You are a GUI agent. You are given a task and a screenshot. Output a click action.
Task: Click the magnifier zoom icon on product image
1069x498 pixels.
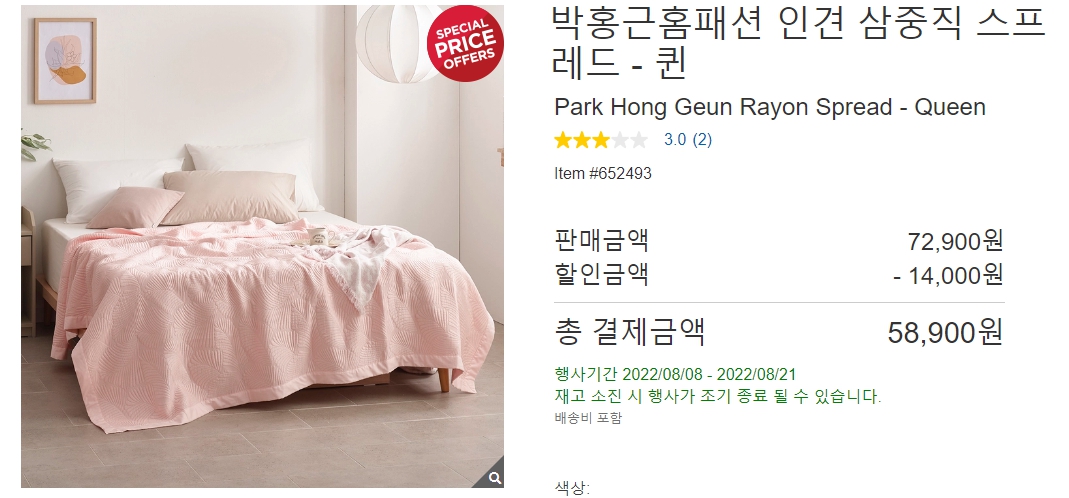click(495, 478)
